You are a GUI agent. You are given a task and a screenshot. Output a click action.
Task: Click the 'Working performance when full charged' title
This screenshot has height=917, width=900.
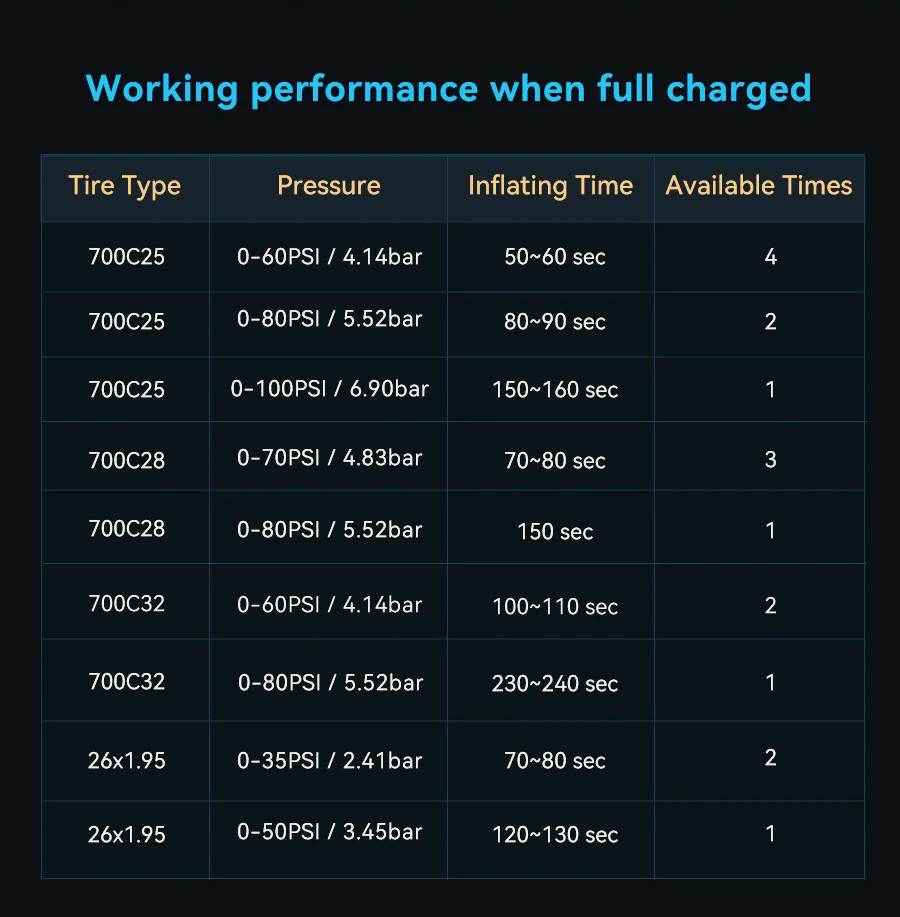pyautogui.click(x=449, y=88)
